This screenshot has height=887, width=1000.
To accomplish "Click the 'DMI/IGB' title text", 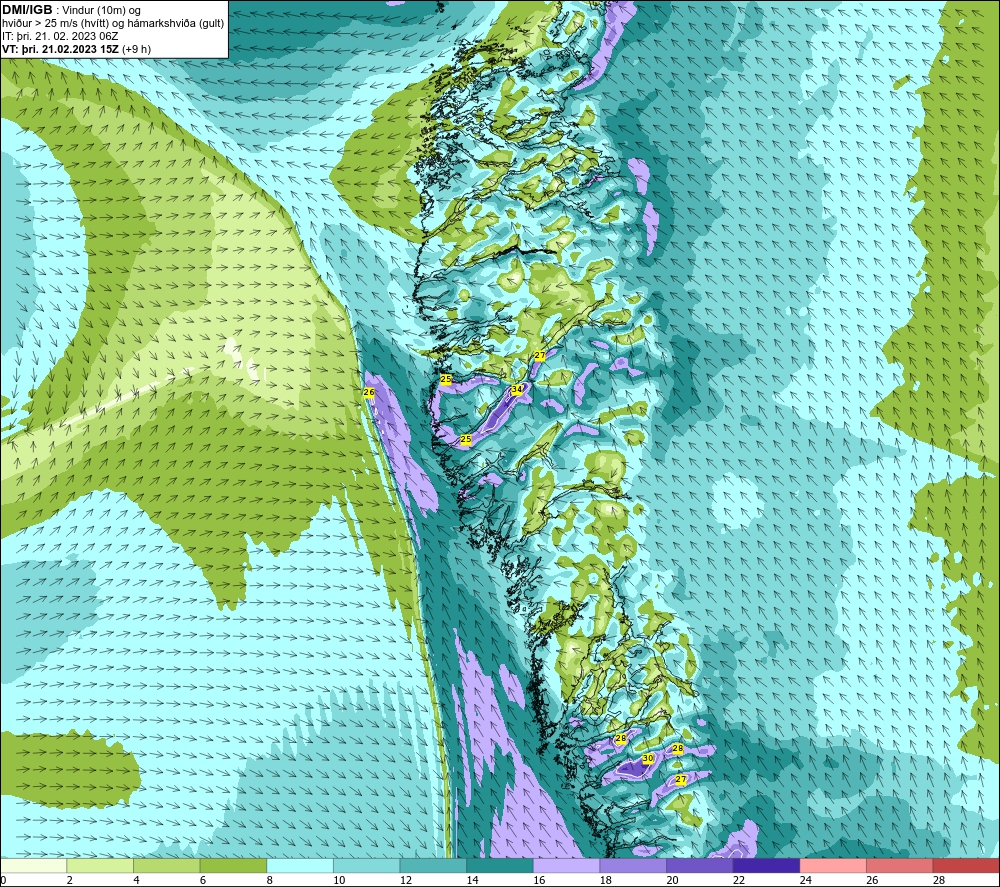I will 27,10.
